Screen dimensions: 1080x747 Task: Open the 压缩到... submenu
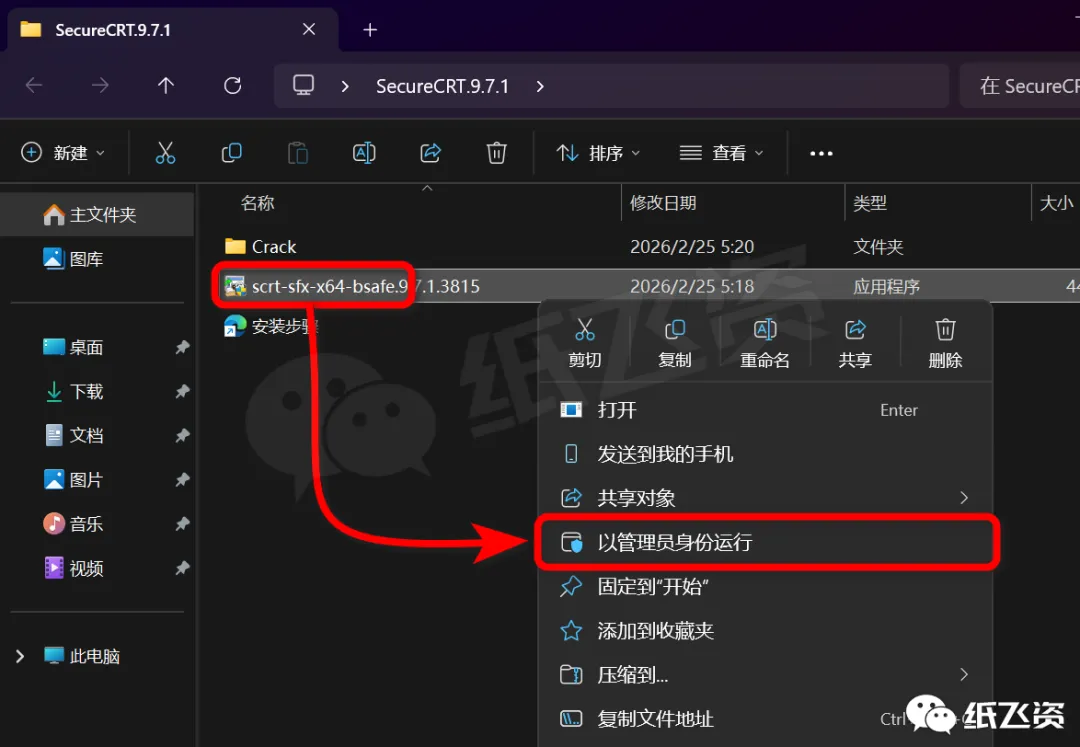765,675
